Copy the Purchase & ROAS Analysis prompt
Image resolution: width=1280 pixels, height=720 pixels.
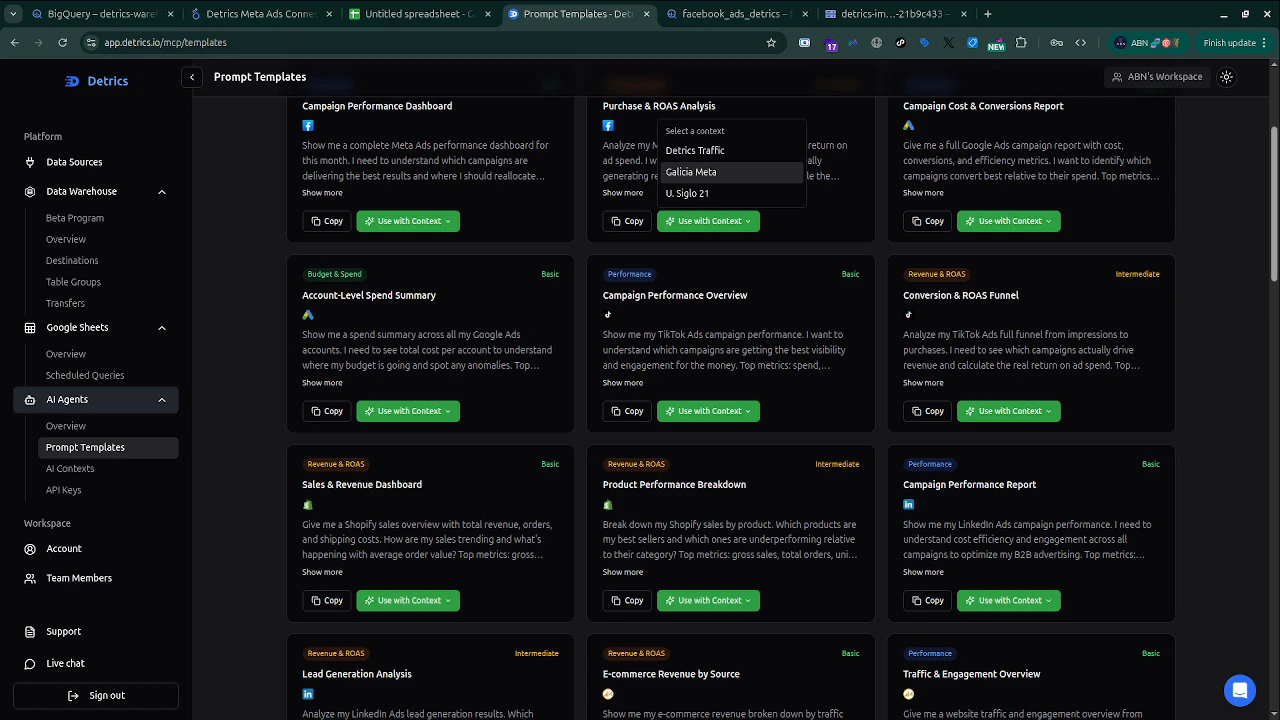[627, 221]
